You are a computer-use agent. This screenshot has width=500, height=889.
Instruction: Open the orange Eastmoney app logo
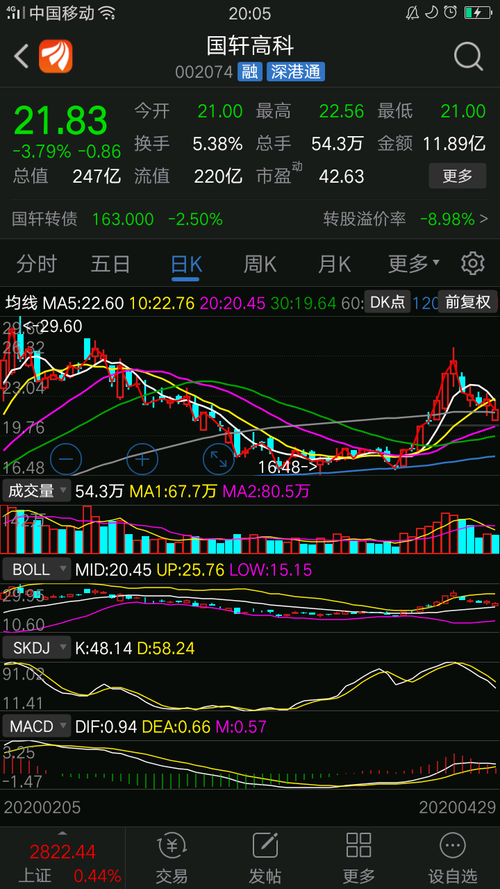pyautogui.click(x=56, y=56)
